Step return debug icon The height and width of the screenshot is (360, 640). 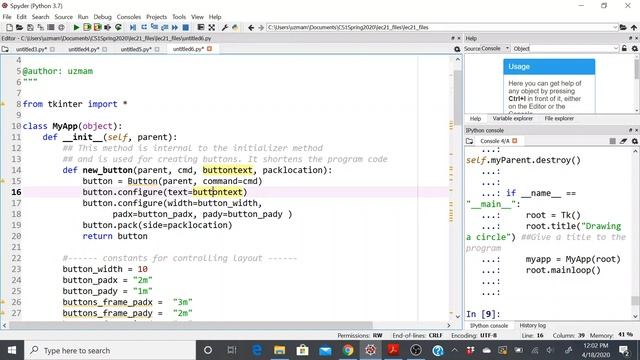tap(164, 27)
